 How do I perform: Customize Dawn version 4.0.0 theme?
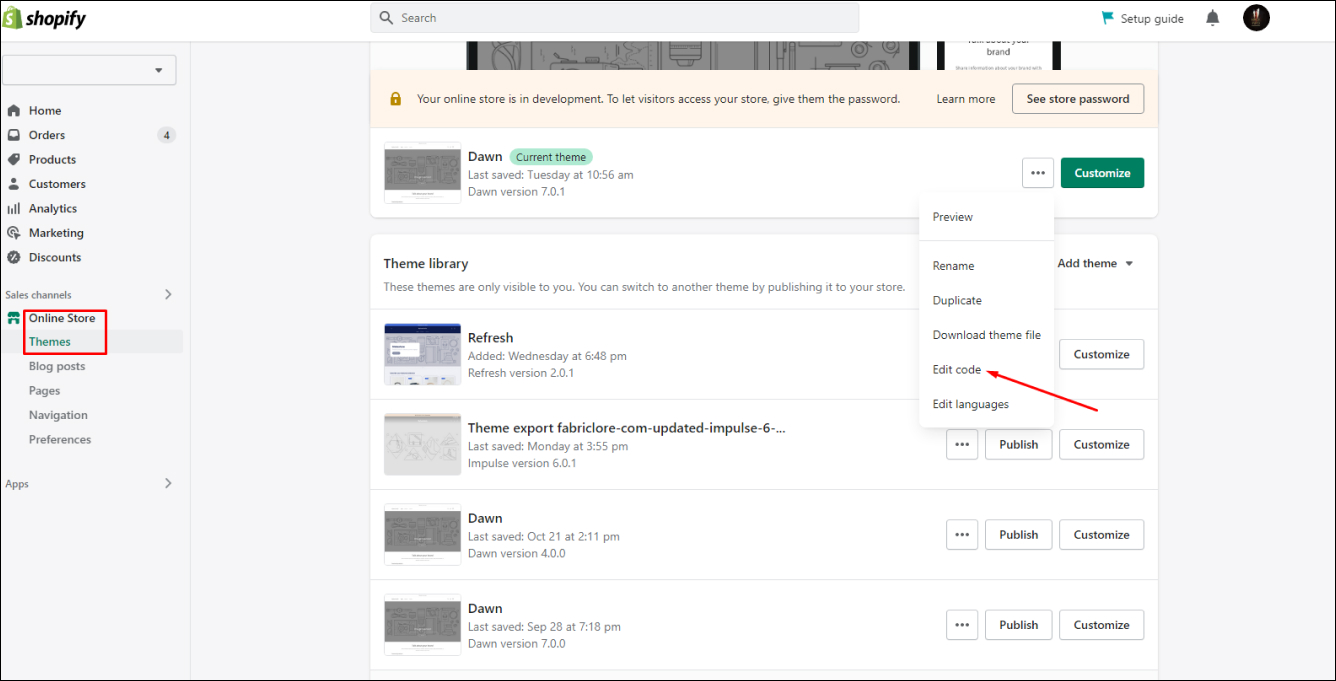1101,535
